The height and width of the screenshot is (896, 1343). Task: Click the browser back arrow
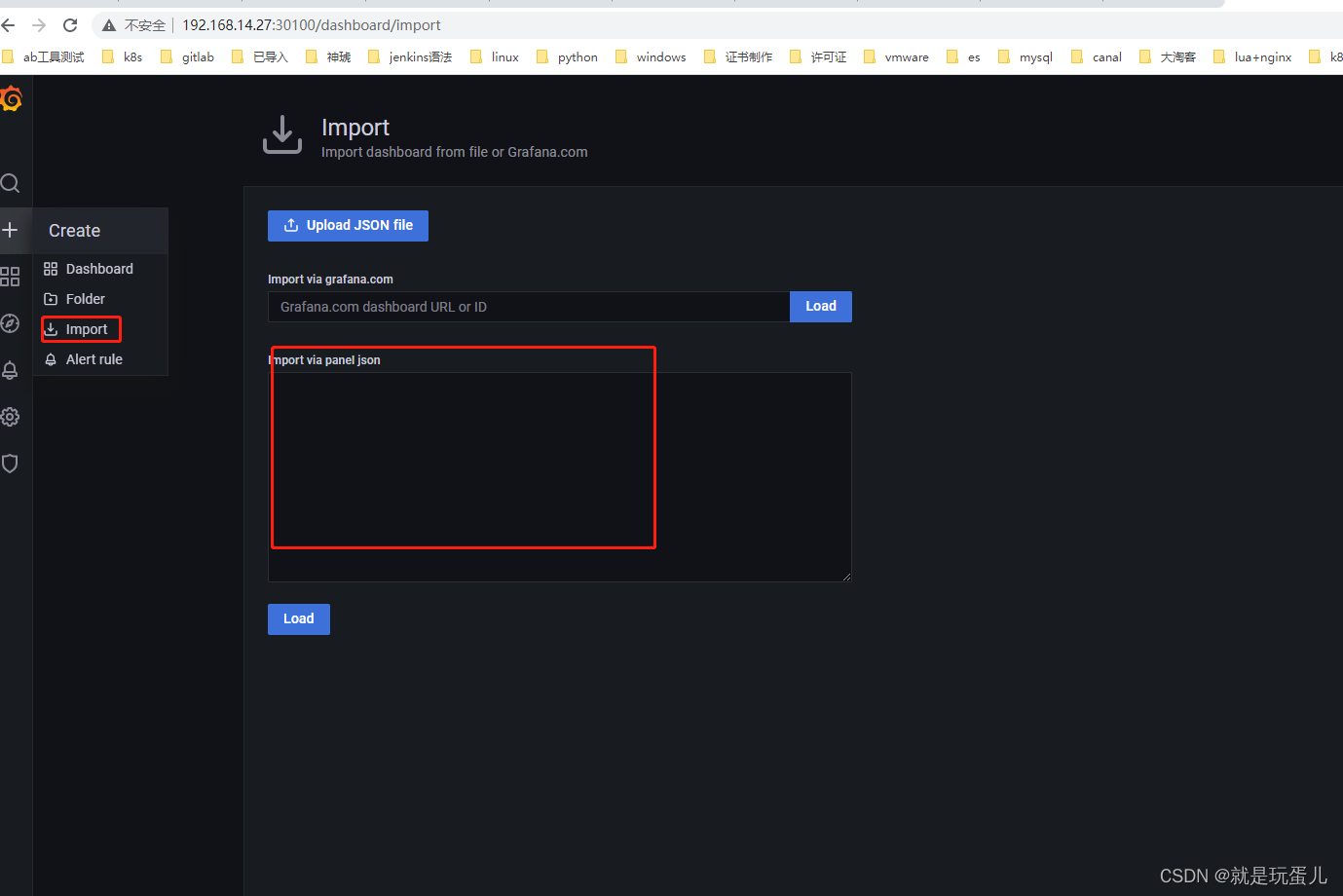8,25
